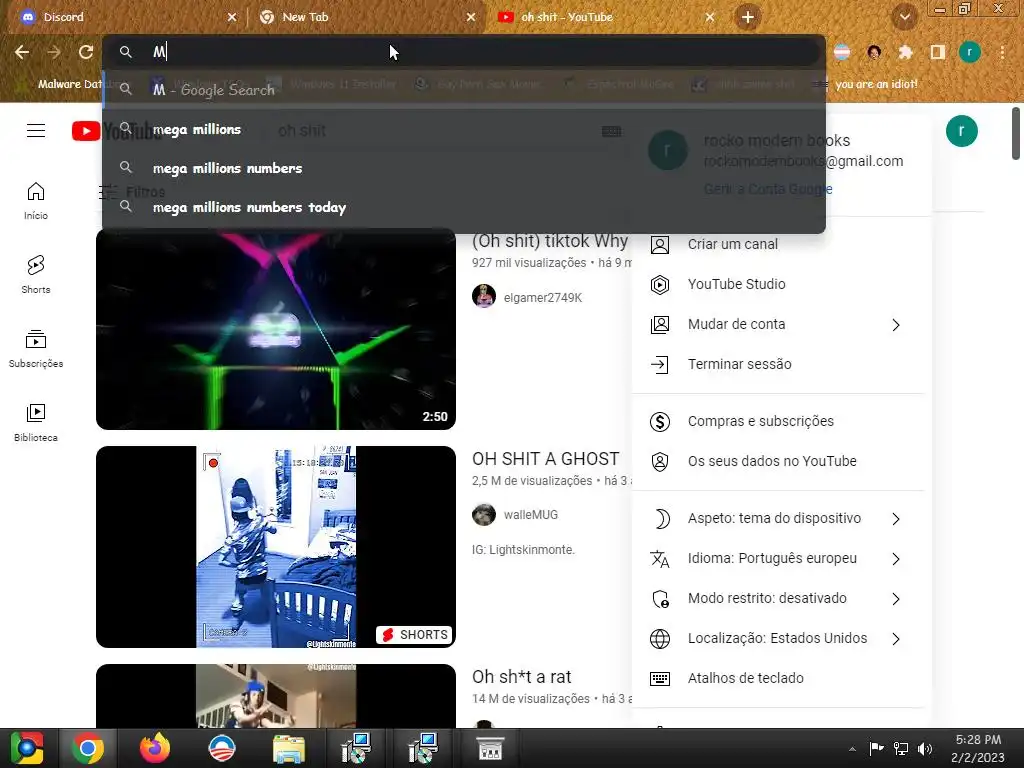Show hidden tray icons arrow
The image size is (1024, 768).
[x=852, y=749]
